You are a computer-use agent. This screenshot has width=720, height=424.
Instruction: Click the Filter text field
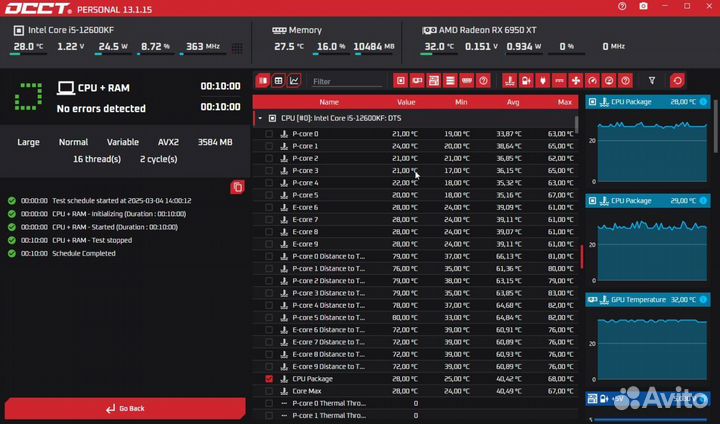[345, 81]
